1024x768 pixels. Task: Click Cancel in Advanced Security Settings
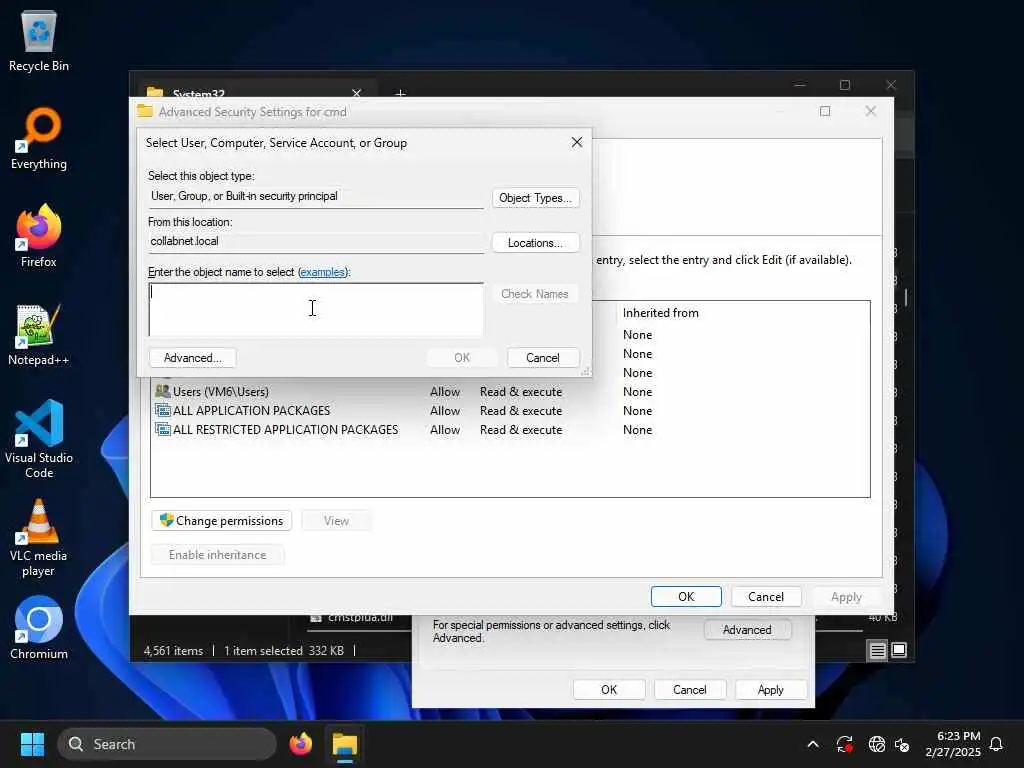click(x=765, y=597)
